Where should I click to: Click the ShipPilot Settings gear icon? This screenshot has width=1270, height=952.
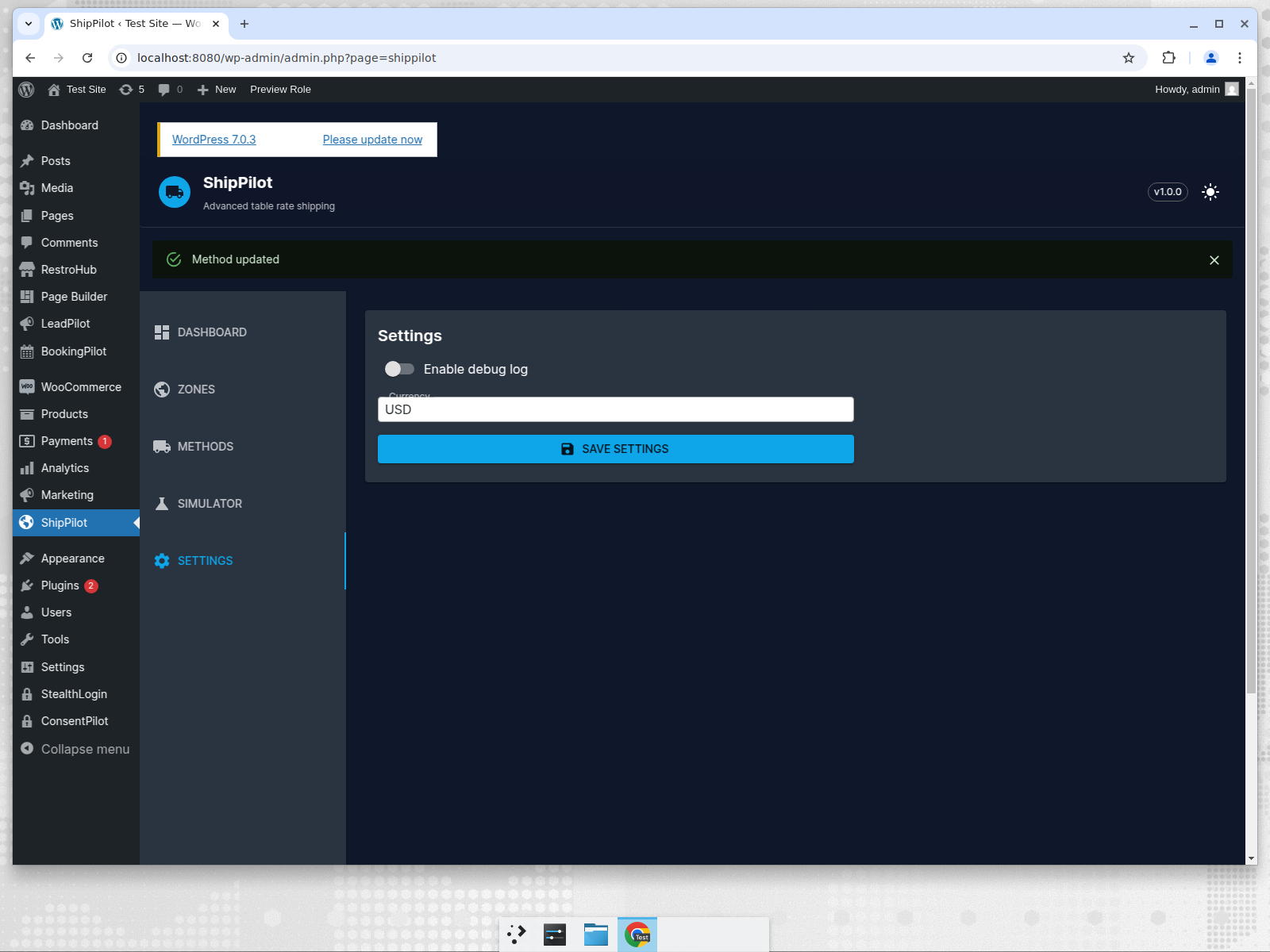[162, 561]
